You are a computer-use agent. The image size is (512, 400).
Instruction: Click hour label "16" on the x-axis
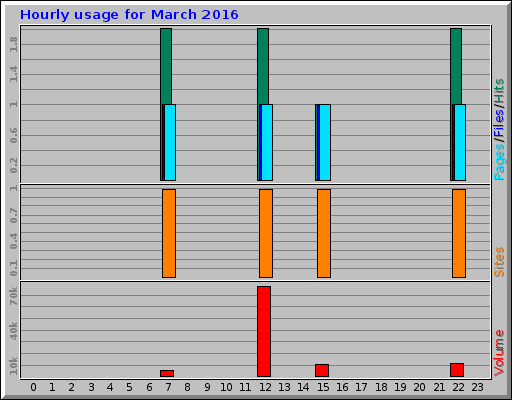(x=342, y=387)
